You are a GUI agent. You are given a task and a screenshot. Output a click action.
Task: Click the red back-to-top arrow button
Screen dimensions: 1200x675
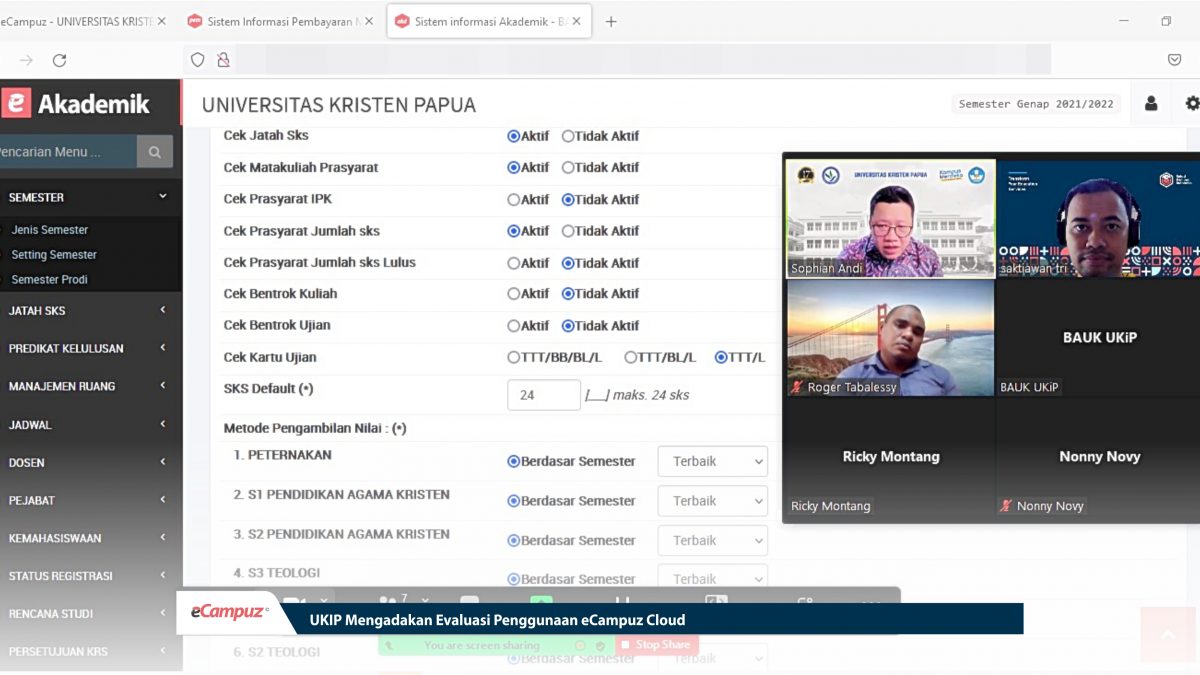[x=1168, y=634]
